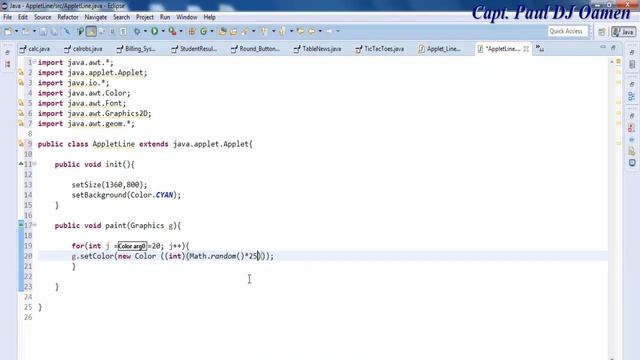Switch to the Applet_Line... tab

coord(439,49)
